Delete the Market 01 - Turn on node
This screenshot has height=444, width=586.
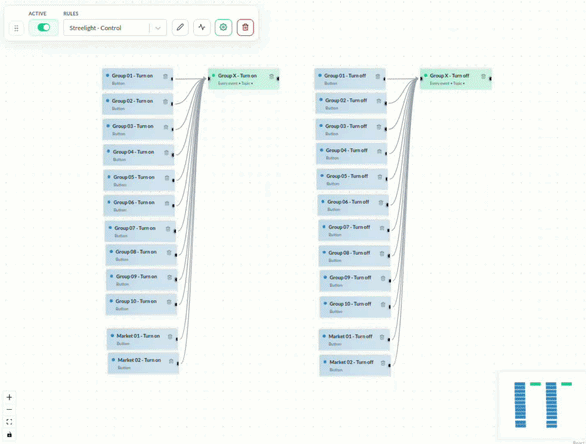tap(170, 337)
